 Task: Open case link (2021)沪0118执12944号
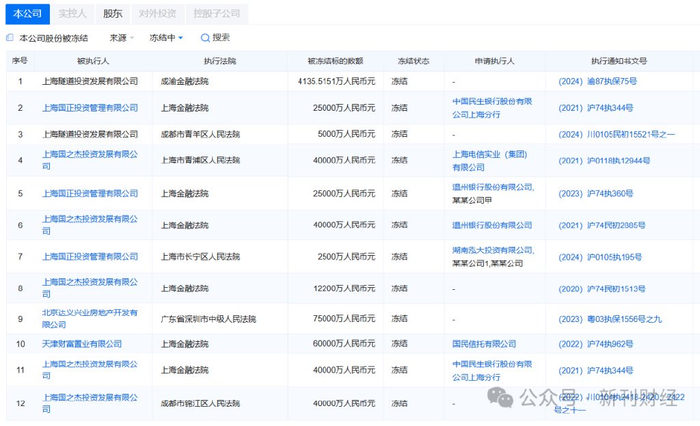pyautogui.click(x=604, y=160)
